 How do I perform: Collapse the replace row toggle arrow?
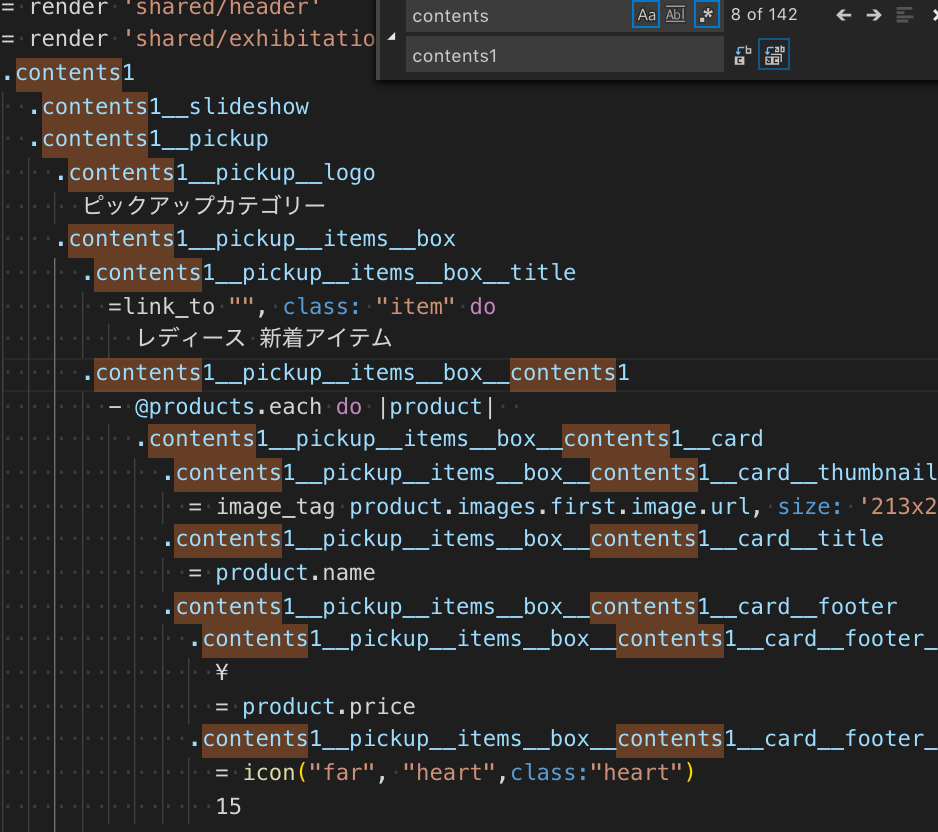391,37
